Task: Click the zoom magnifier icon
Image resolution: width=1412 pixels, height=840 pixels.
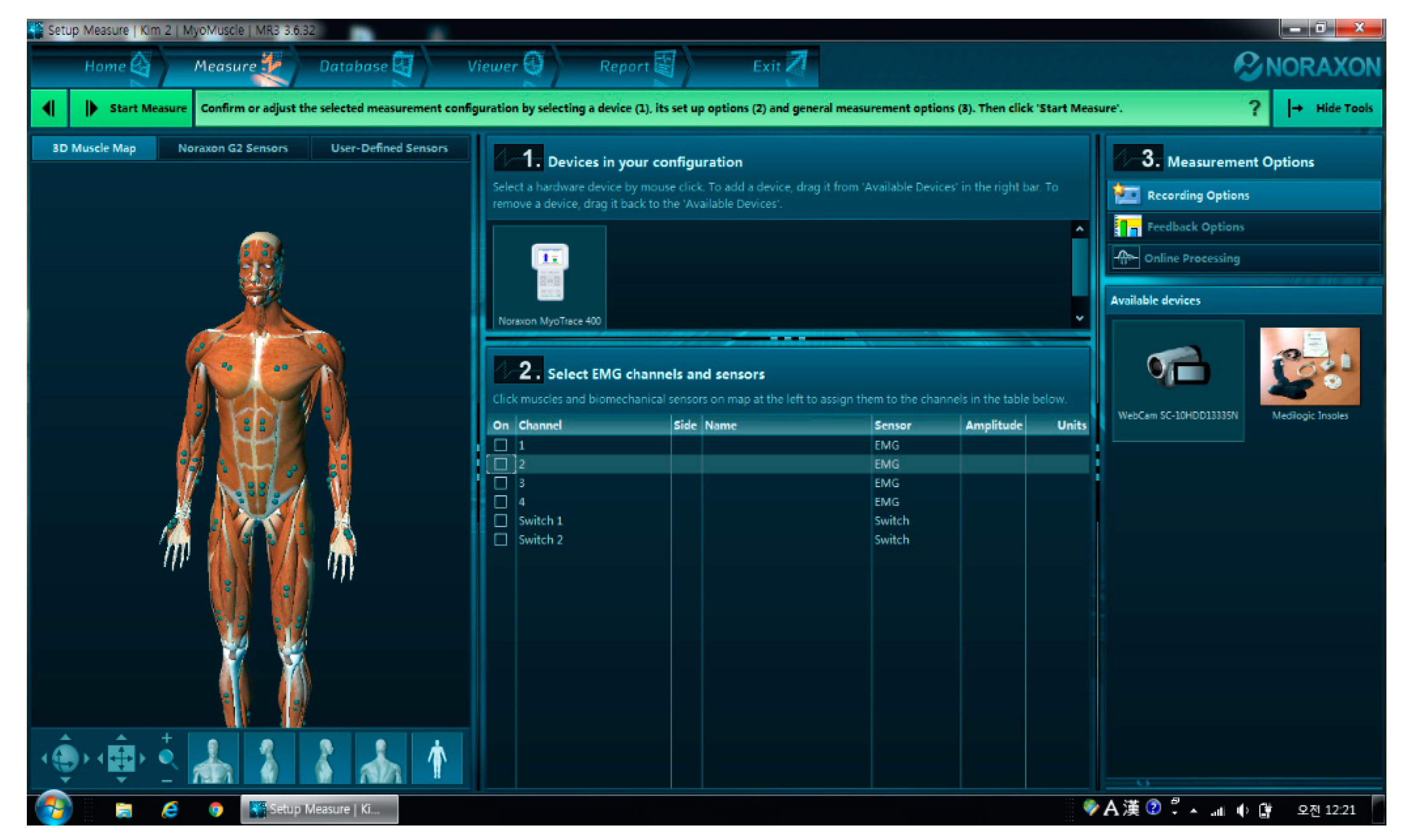Action: (x=167, y=759)
